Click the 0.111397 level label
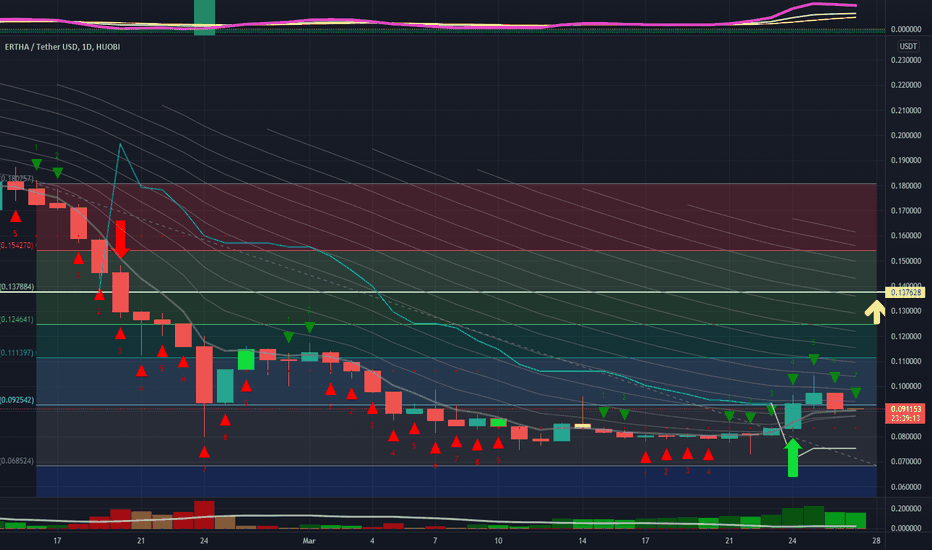Image resolution: width=932 pixels, height=550 pixels. (17, 353)
